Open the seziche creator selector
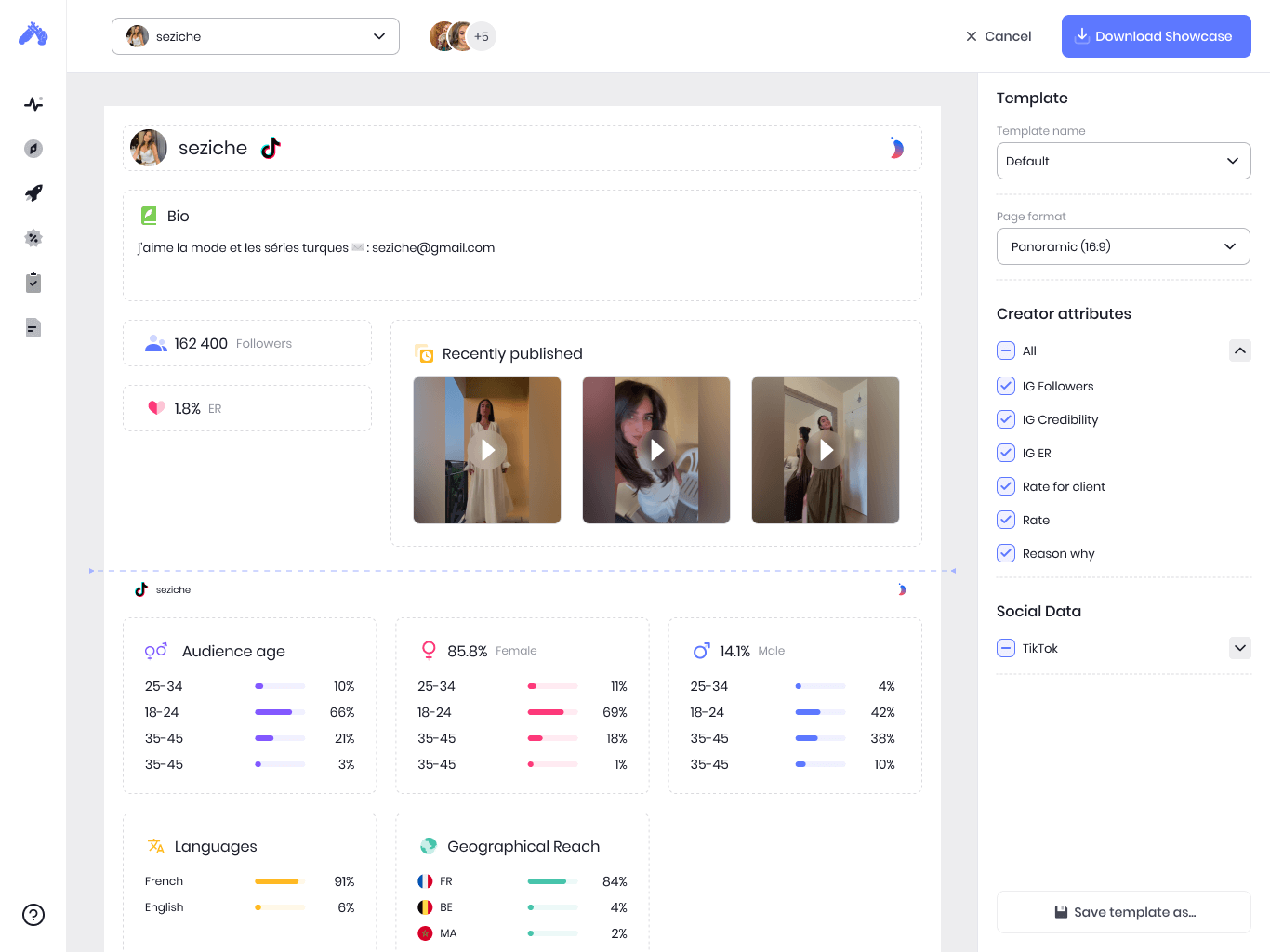Viewport: 1270px width, 952px height. point(256,36)
